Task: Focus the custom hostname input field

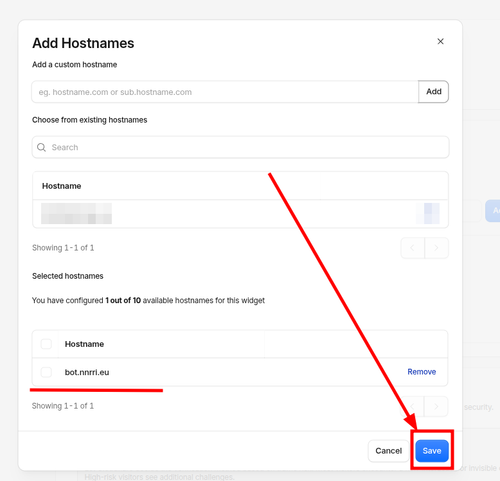Action: click(x=225, y=92)
